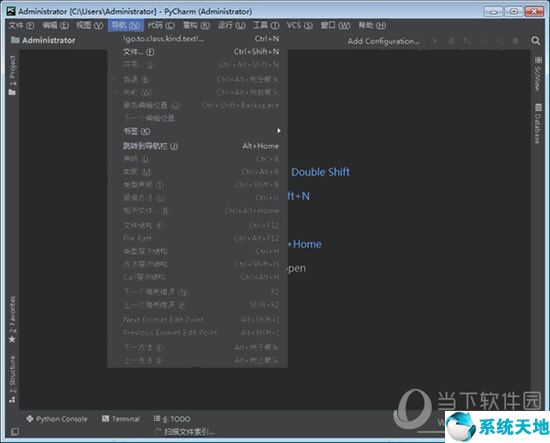This screenshot has height=443, width=550.
Task: Expand the 书签 (K) submenu arrow
Action: click(x=279, y=131)
